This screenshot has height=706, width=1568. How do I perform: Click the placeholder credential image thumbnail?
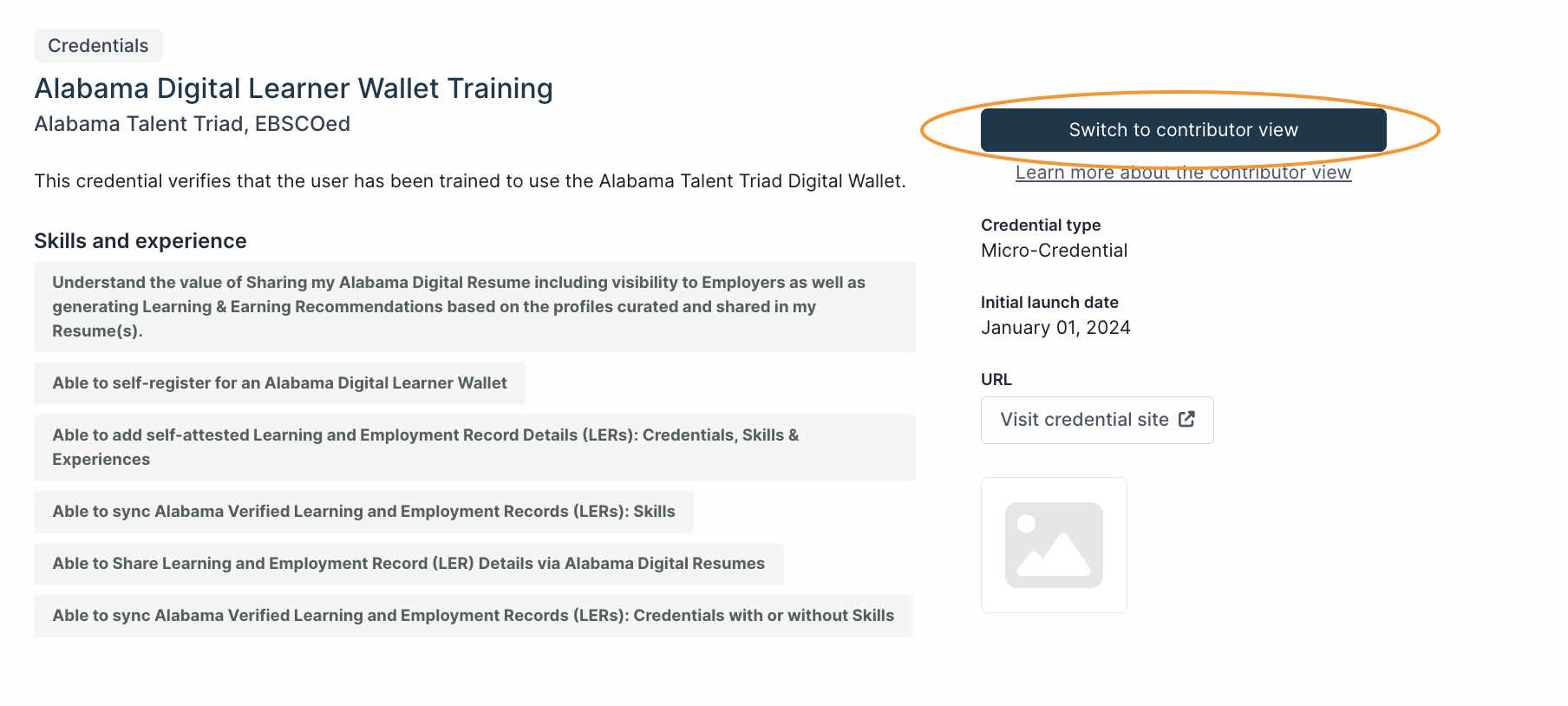(1054, 545)
